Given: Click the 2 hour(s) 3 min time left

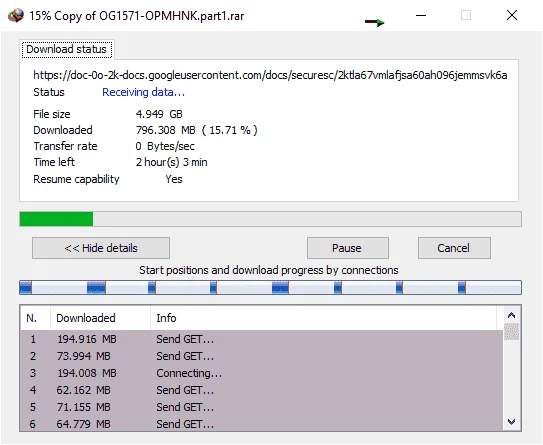Looking at the screenshot, I should (171, 162).
